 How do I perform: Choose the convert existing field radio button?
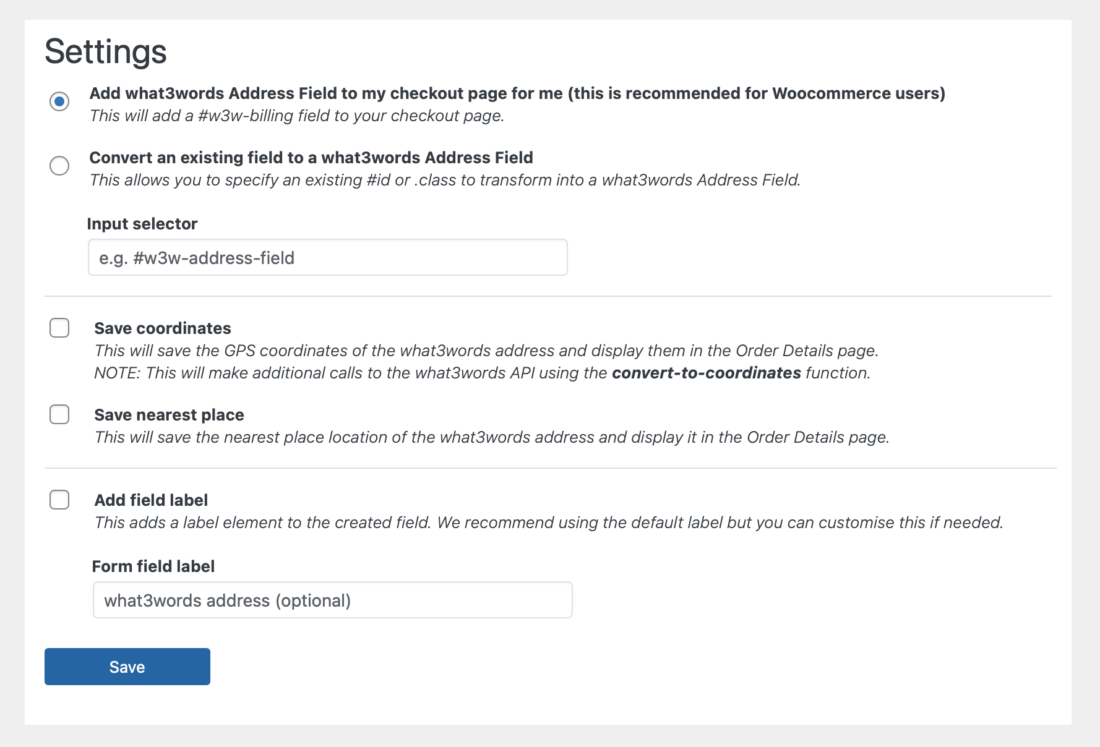tap(60, 166)
